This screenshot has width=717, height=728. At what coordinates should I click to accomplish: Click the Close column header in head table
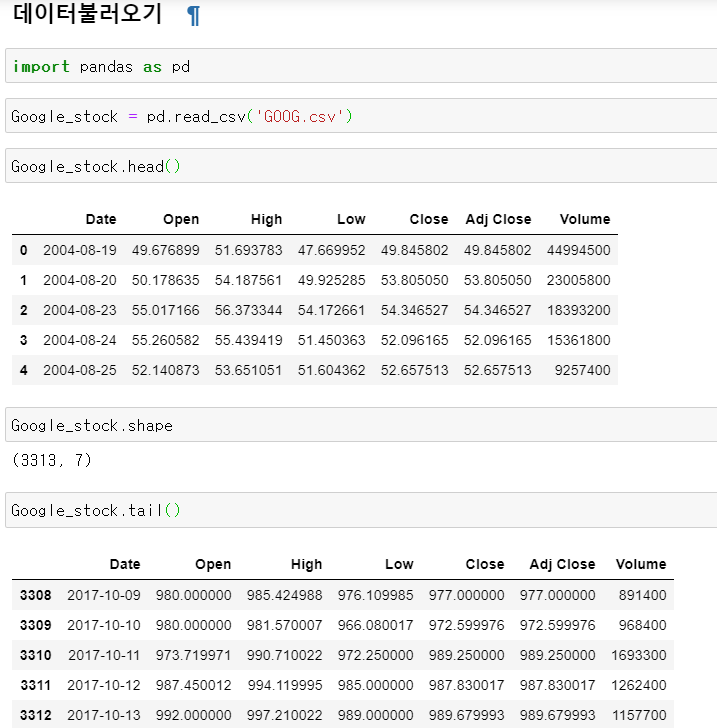coord(429,219)
